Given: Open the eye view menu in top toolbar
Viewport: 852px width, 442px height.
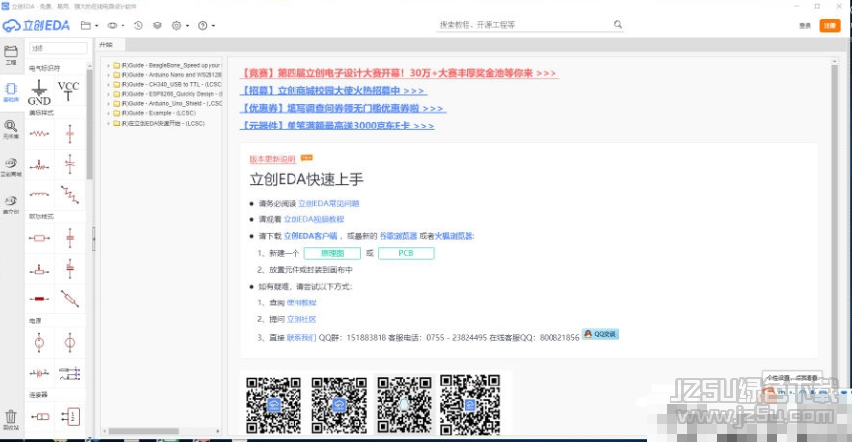Looking at the screenshot, I should tap(115, 25).
